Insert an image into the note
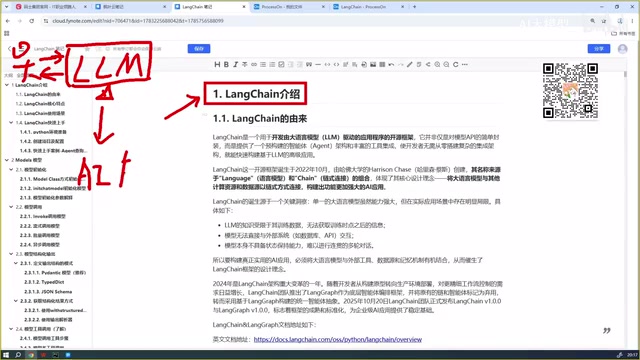Viewport: 640px width, 360px height. click(373, 64)
